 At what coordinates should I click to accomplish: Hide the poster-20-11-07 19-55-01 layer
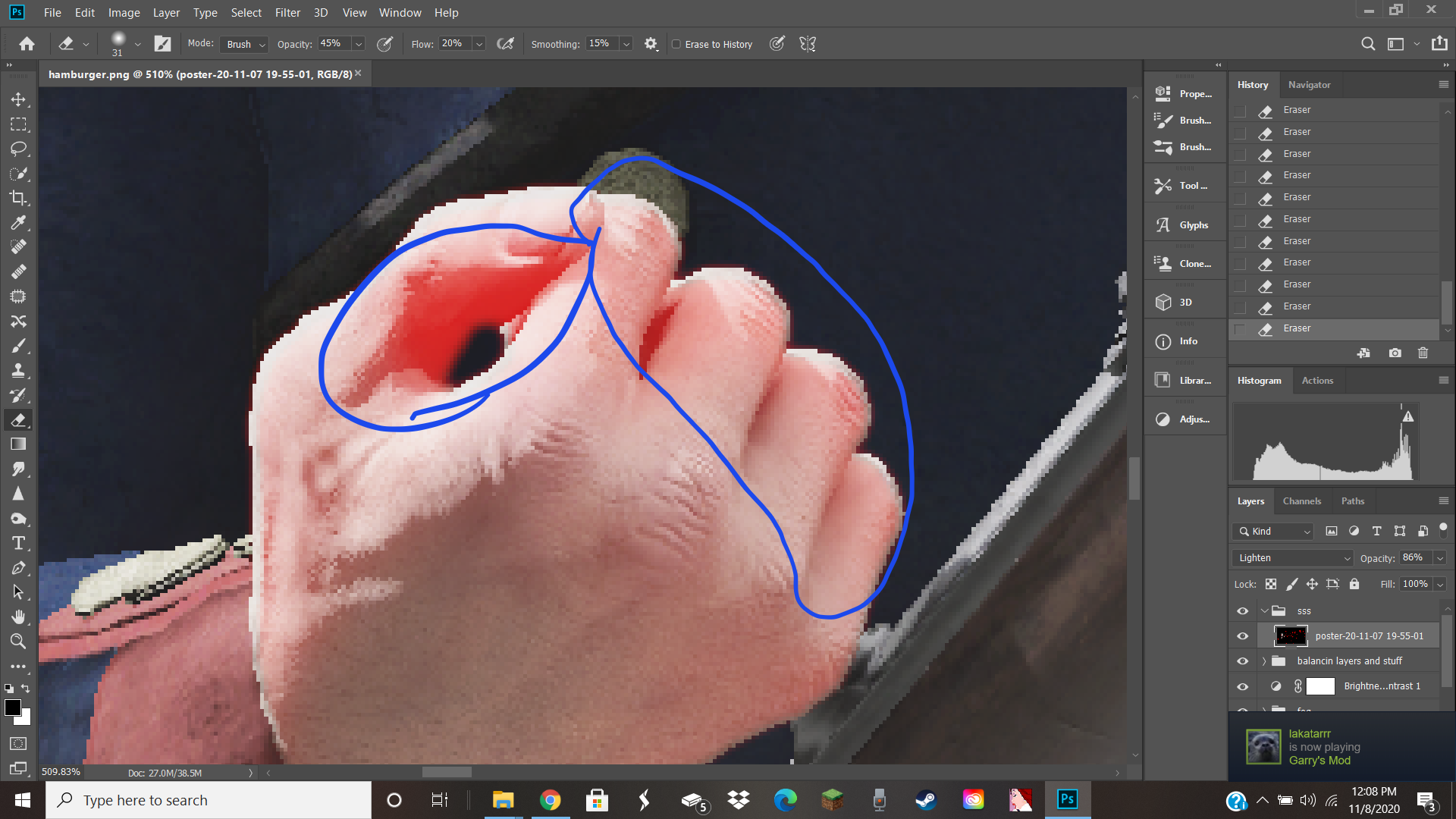point(1242,636)
